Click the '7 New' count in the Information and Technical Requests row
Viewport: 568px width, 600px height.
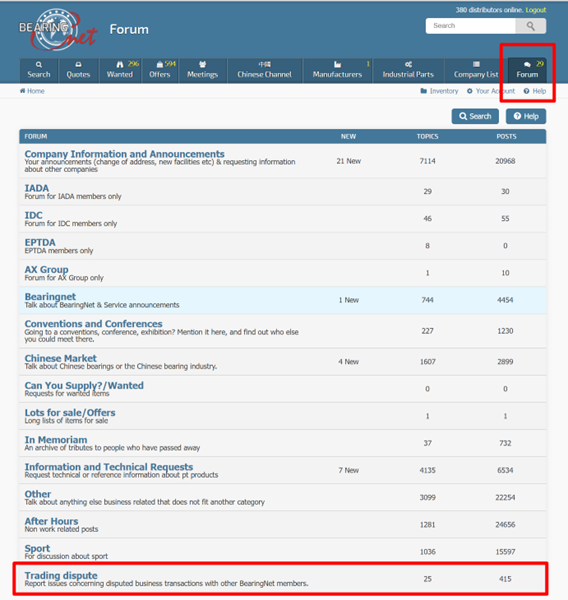[349, 471]
